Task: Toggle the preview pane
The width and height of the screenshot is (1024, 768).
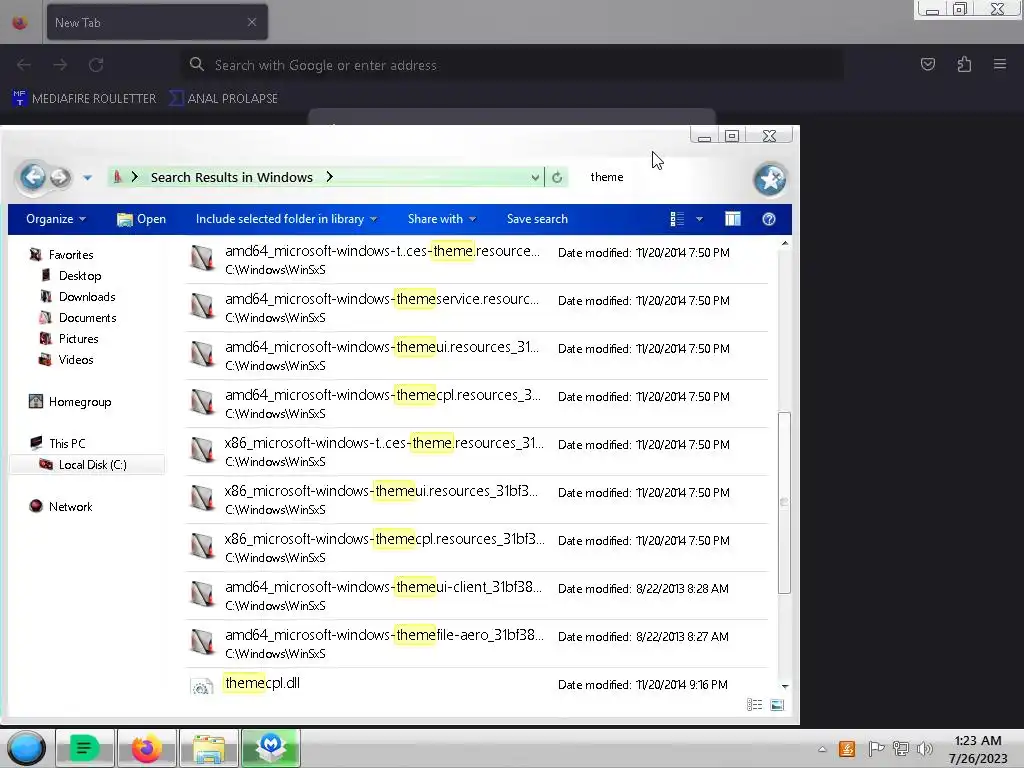Action: click(x=733, y=219)
